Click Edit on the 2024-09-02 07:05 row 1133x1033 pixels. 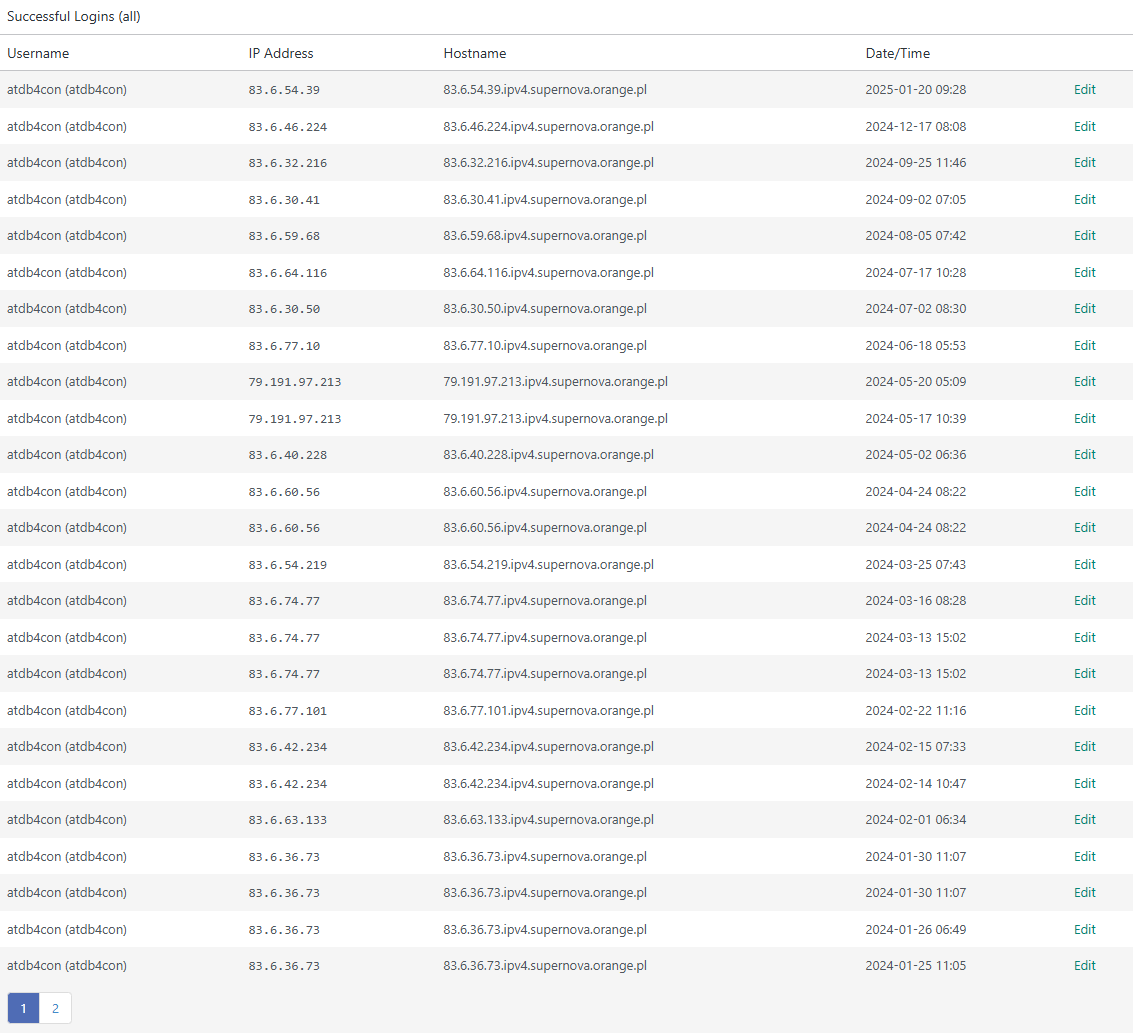[1084, 200]
